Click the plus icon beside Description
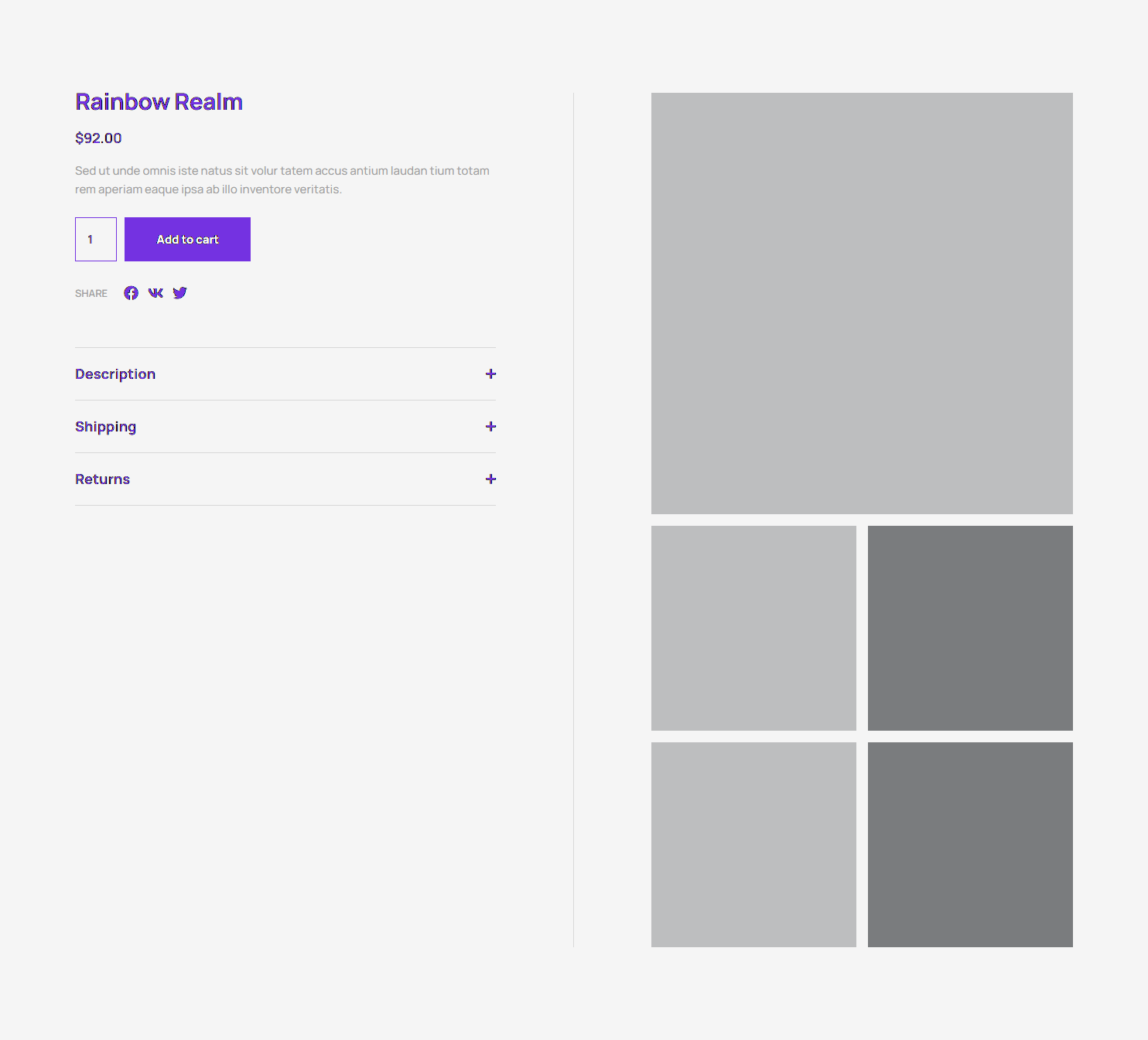Image resolution: width=1148 pixels, height=1040 pixels. (490, 374)
